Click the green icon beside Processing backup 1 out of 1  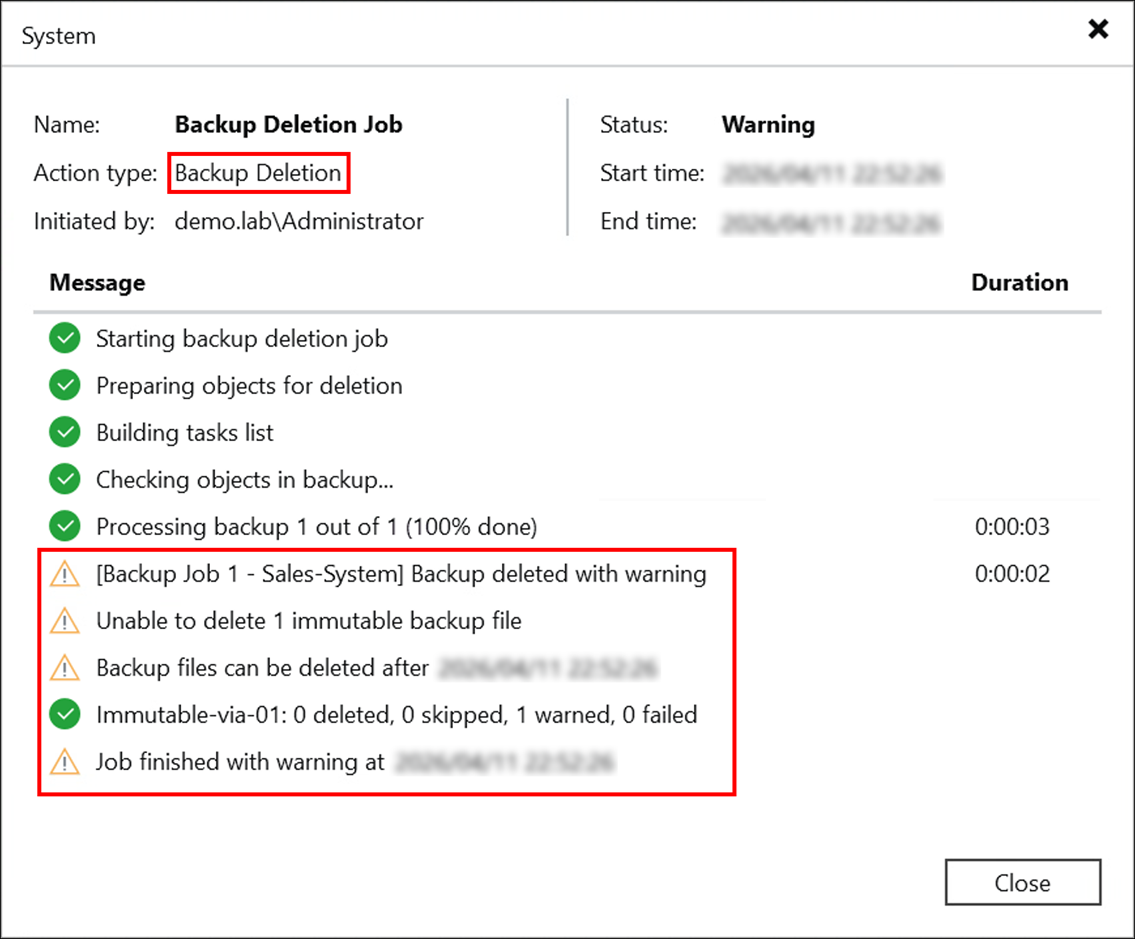(63, 526)
